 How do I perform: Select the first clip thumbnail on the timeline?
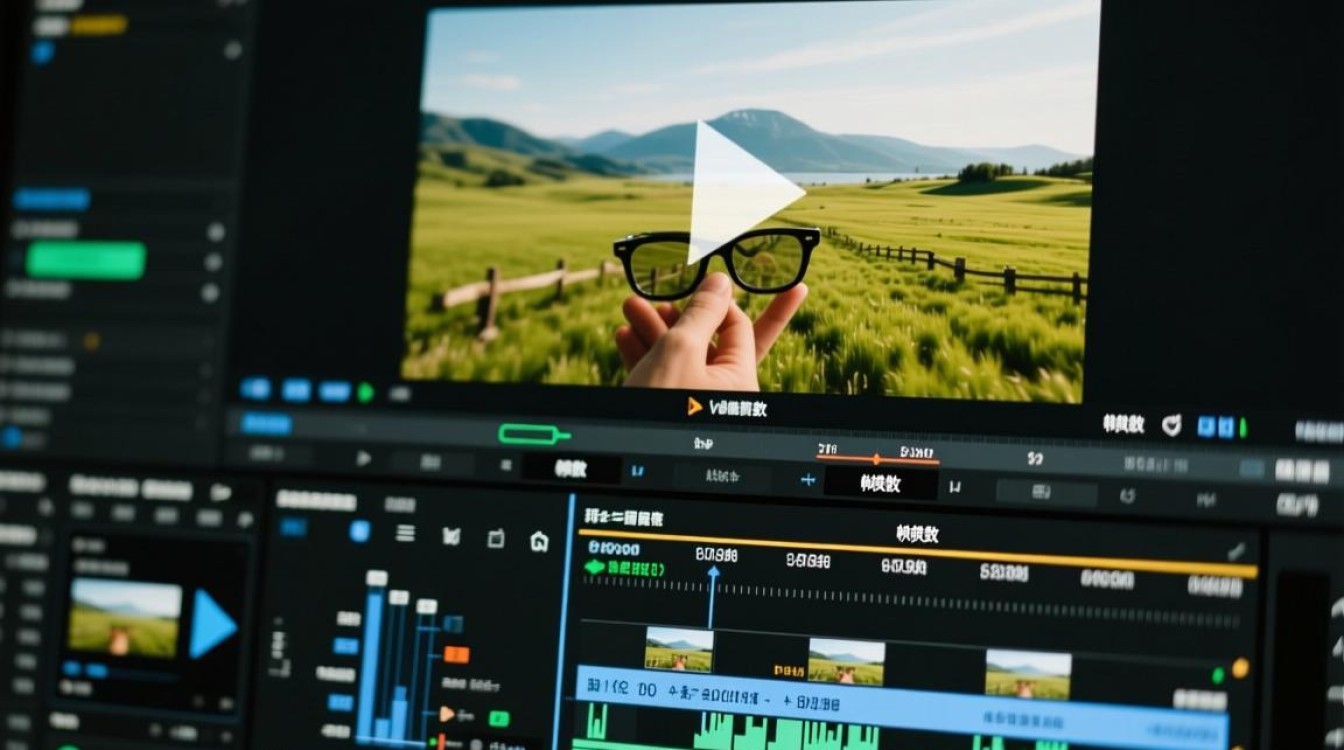click(679, 649)
